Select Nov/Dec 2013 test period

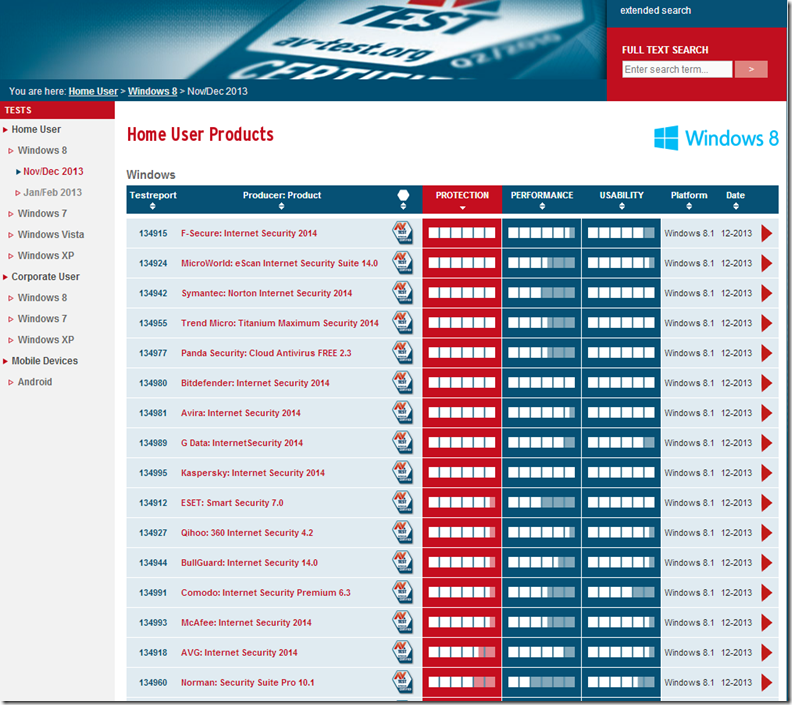[x=53, y=171]
